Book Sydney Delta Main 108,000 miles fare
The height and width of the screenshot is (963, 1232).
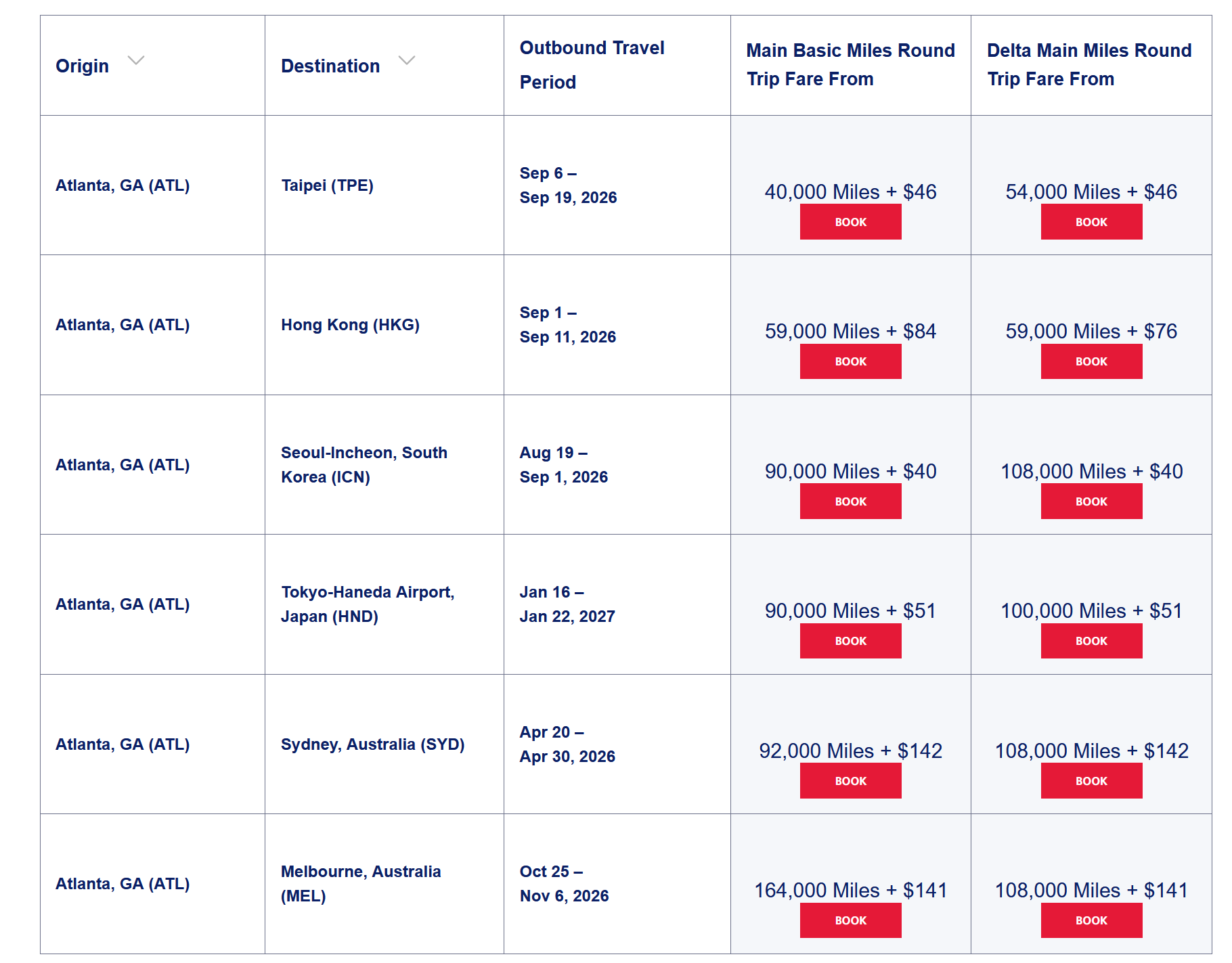pyautogui.click(x=1091, y=781)
